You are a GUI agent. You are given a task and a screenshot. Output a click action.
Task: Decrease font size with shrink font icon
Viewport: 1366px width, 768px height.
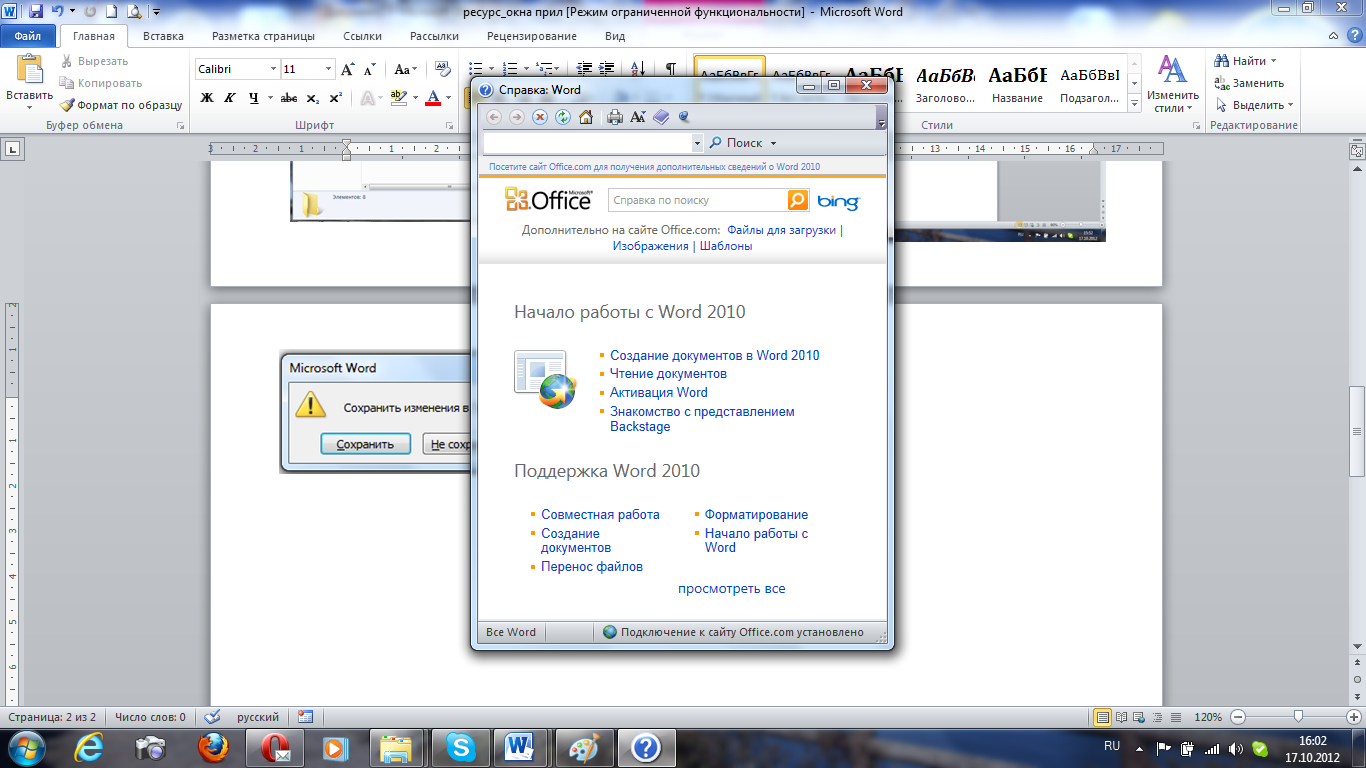[369, 69]
